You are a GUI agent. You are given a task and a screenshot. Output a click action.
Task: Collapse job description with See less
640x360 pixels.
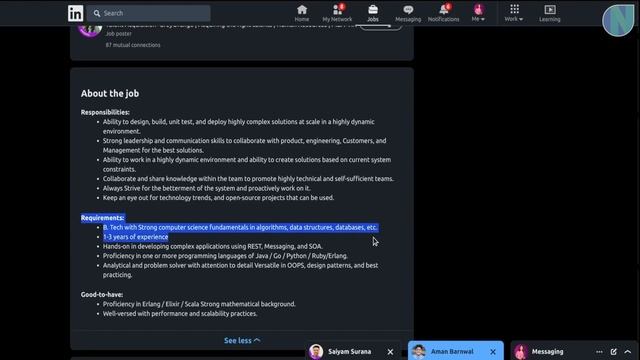[x=242, y=340]
